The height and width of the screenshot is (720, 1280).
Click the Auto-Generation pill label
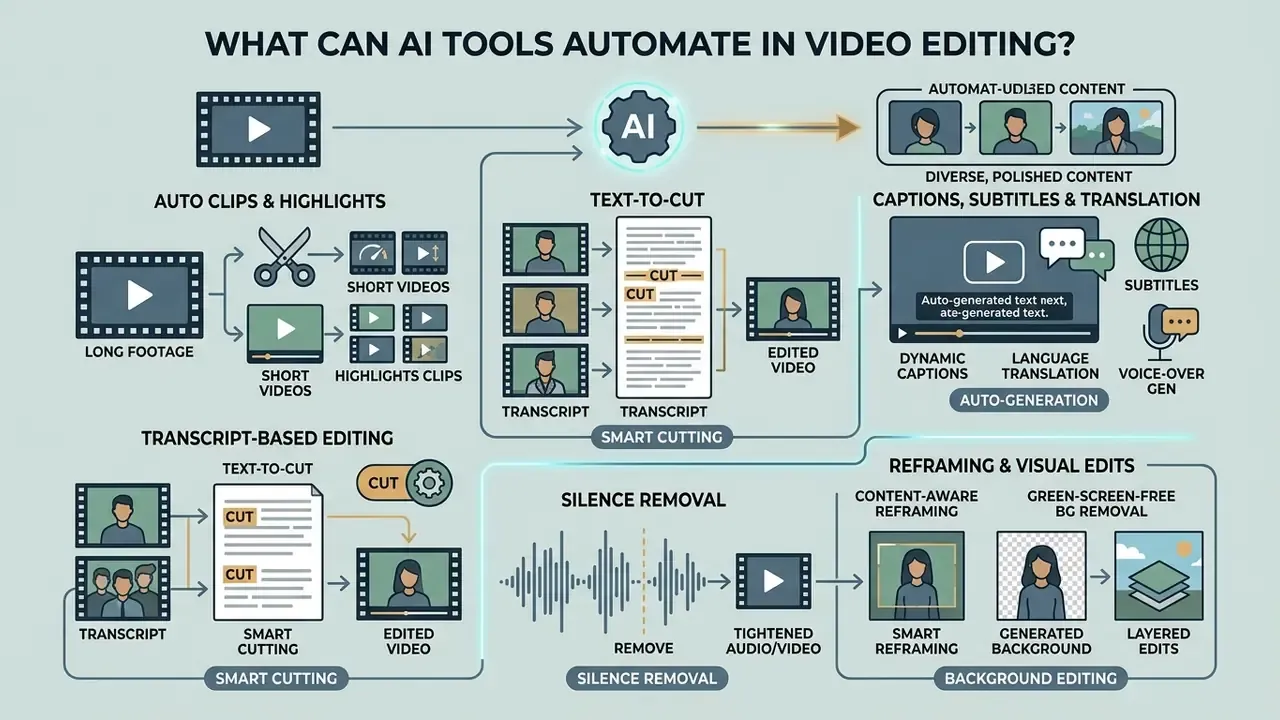(x=1028, y=400)
